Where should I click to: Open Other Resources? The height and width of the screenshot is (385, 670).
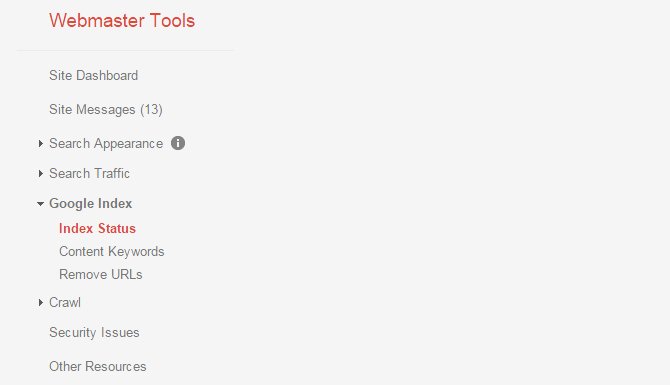coord(98,367)
